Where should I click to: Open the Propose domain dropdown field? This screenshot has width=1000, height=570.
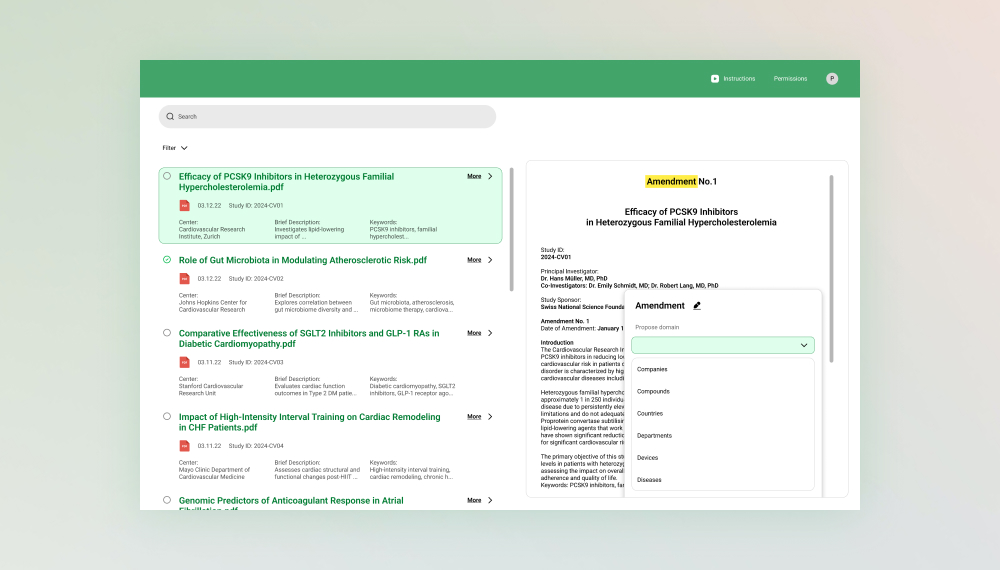click(x=723, y=345)
